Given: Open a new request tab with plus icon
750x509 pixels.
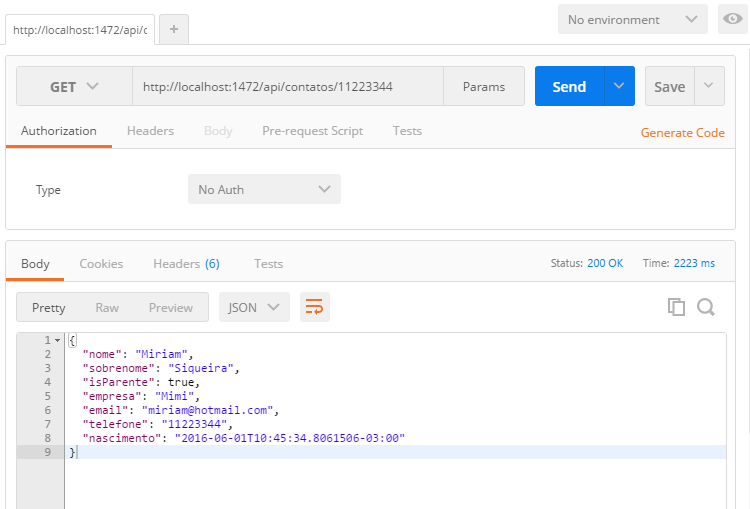Looking at the screenshot, I should [174, 29].
